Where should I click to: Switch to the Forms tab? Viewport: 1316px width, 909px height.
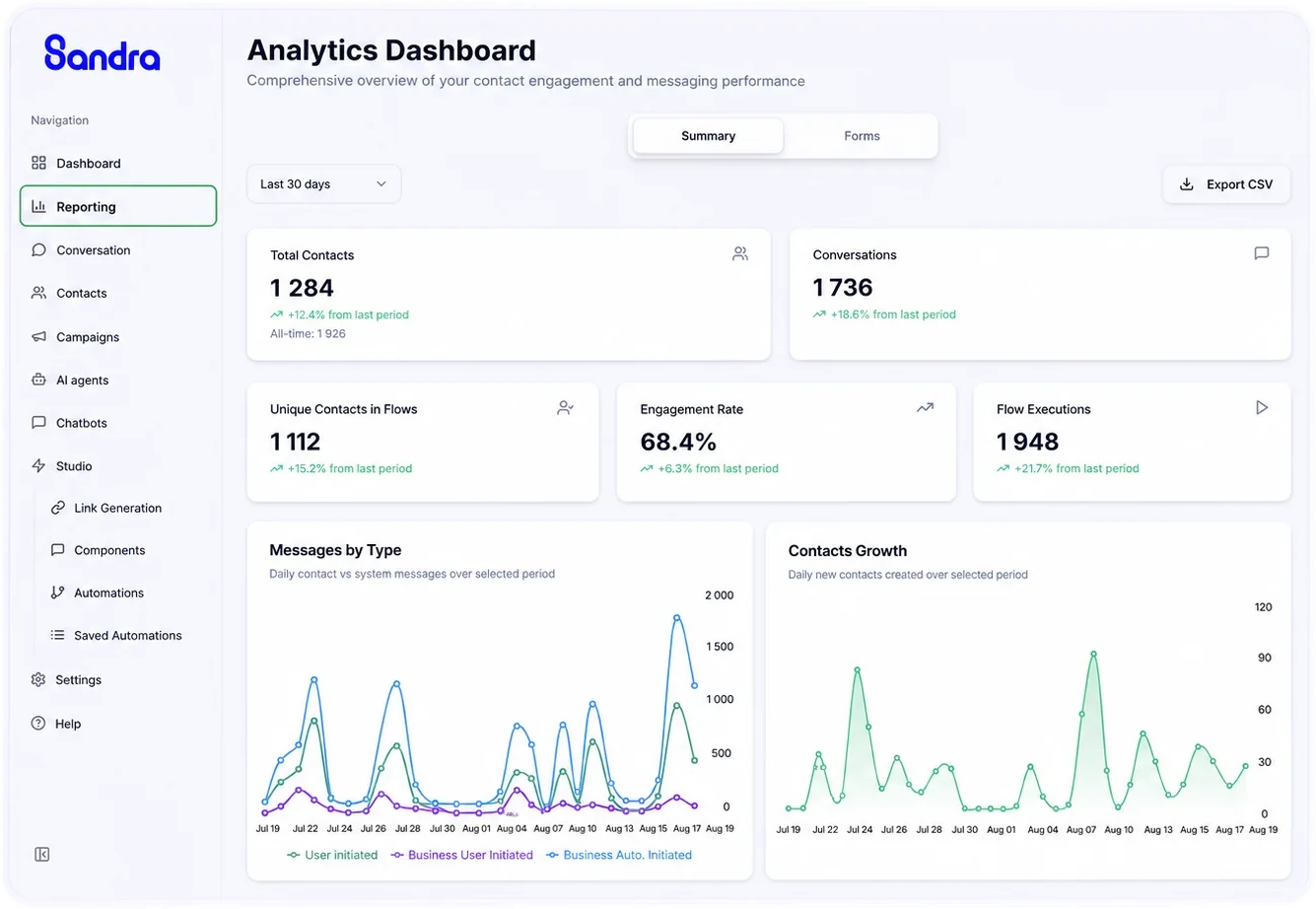click(862, 136)
